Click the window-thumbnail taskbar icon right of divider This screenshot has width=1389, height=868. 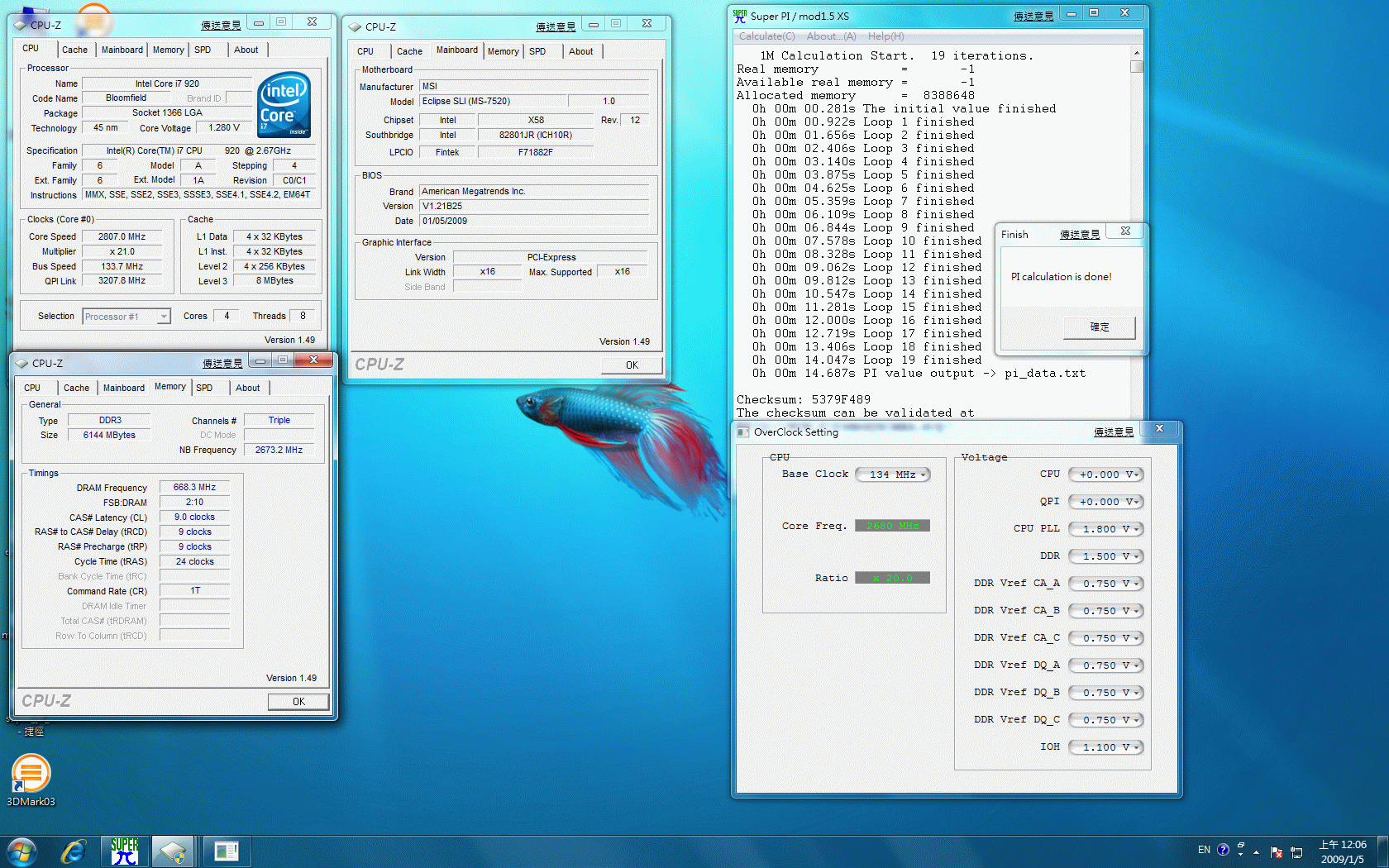click(226, 851)
